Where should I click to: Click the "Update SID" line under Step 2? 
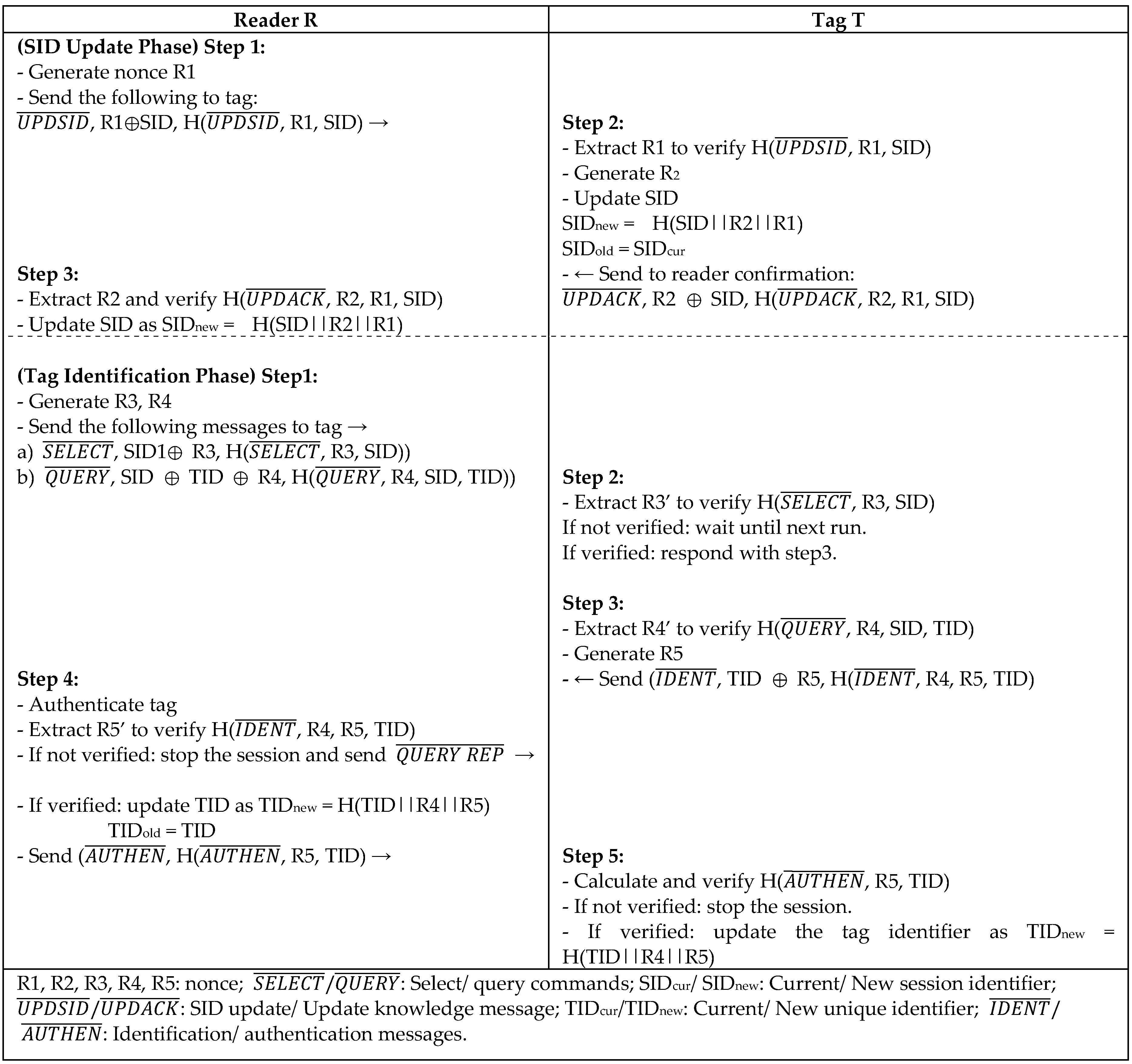coord(620,198)
